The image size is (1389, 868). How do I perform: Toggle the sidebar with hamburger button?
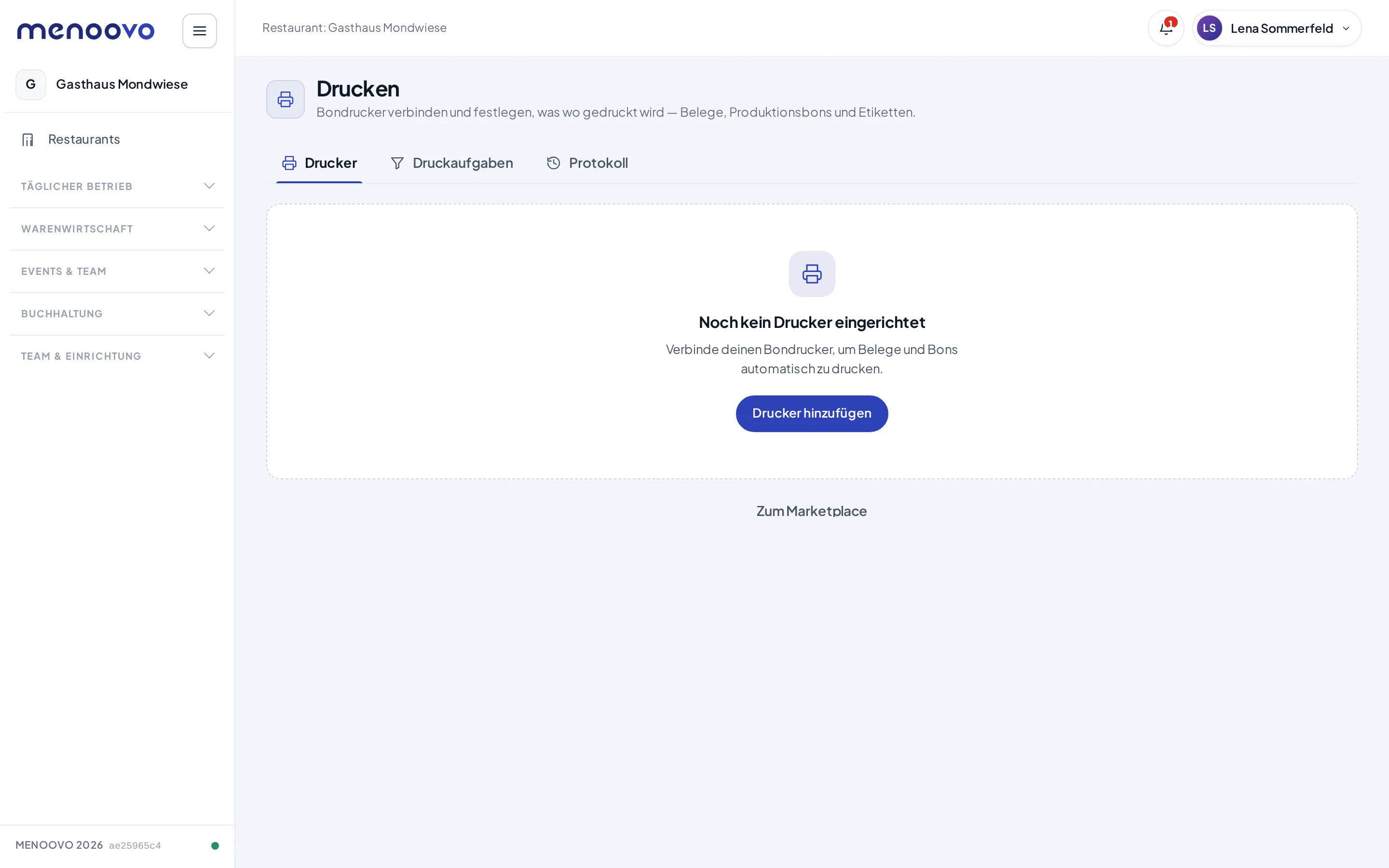coord(199,31)
